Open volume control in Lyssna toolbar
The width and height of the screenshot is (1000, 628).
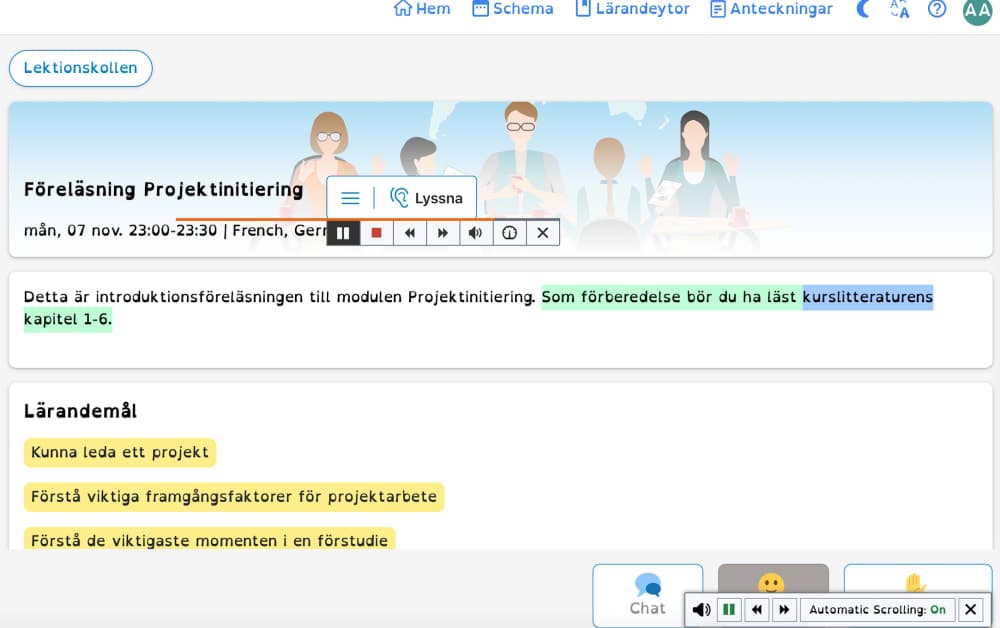coord(476,233)
